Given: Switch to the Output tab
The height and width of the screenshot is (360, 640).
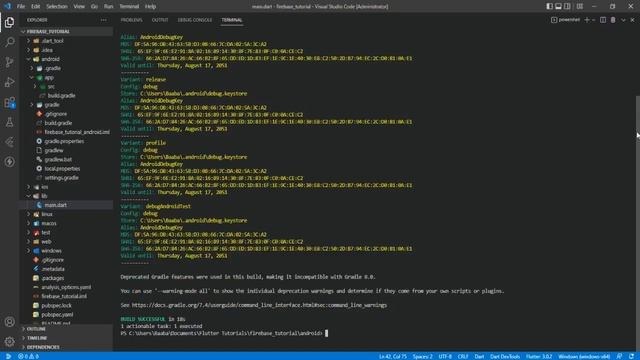Looking at the screenshot, I should tap(160, 20).
